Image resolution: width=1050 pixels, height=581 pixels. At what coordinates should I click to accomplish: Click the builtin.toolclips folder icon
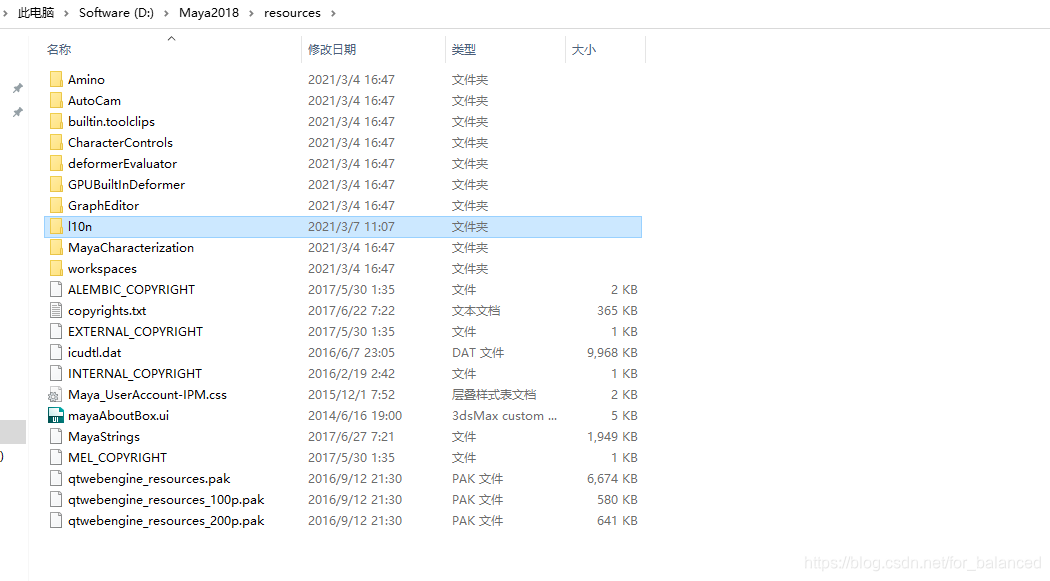(56, 122)
